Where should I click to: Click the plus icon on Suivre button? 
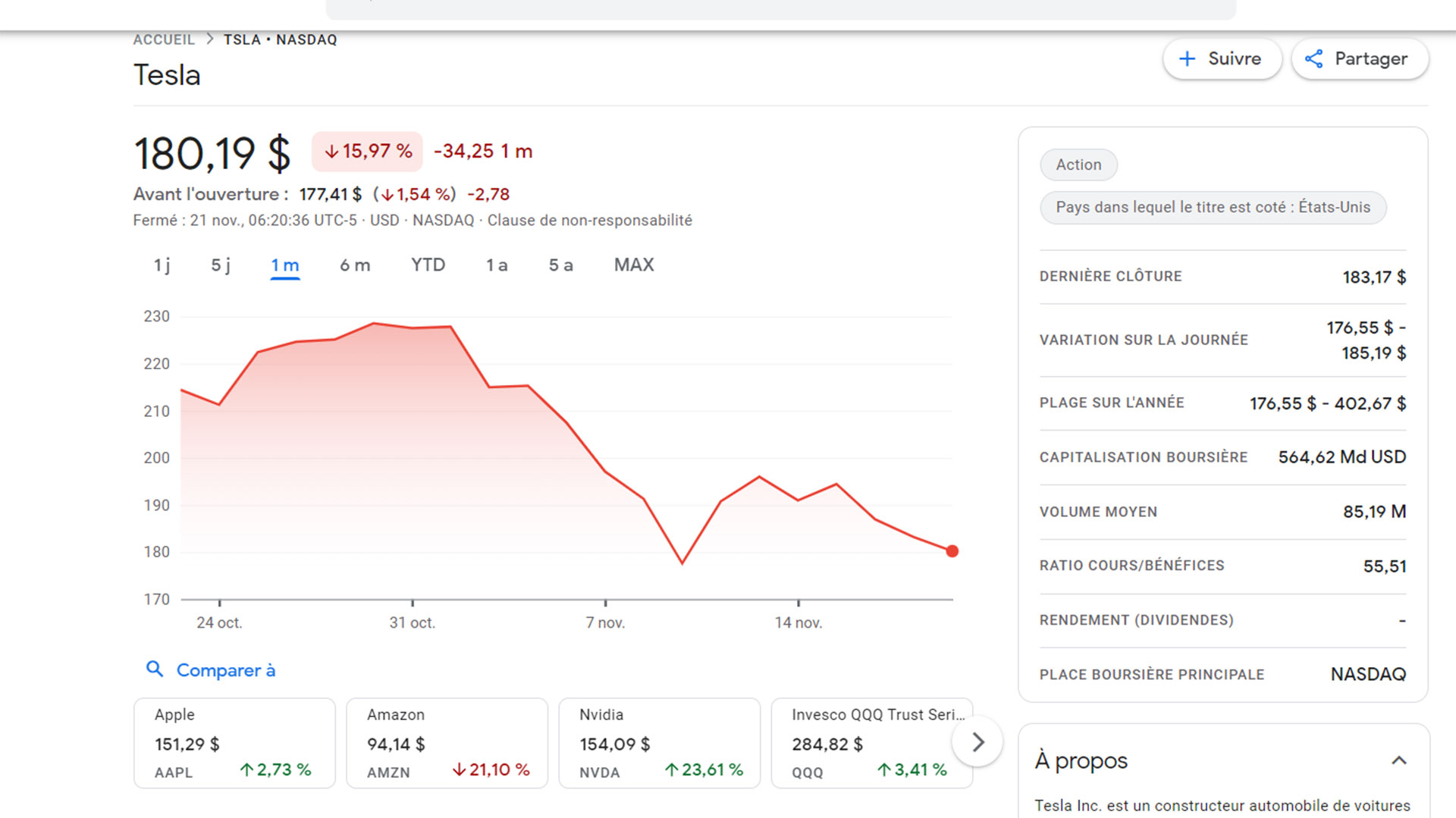[1187, 58]
